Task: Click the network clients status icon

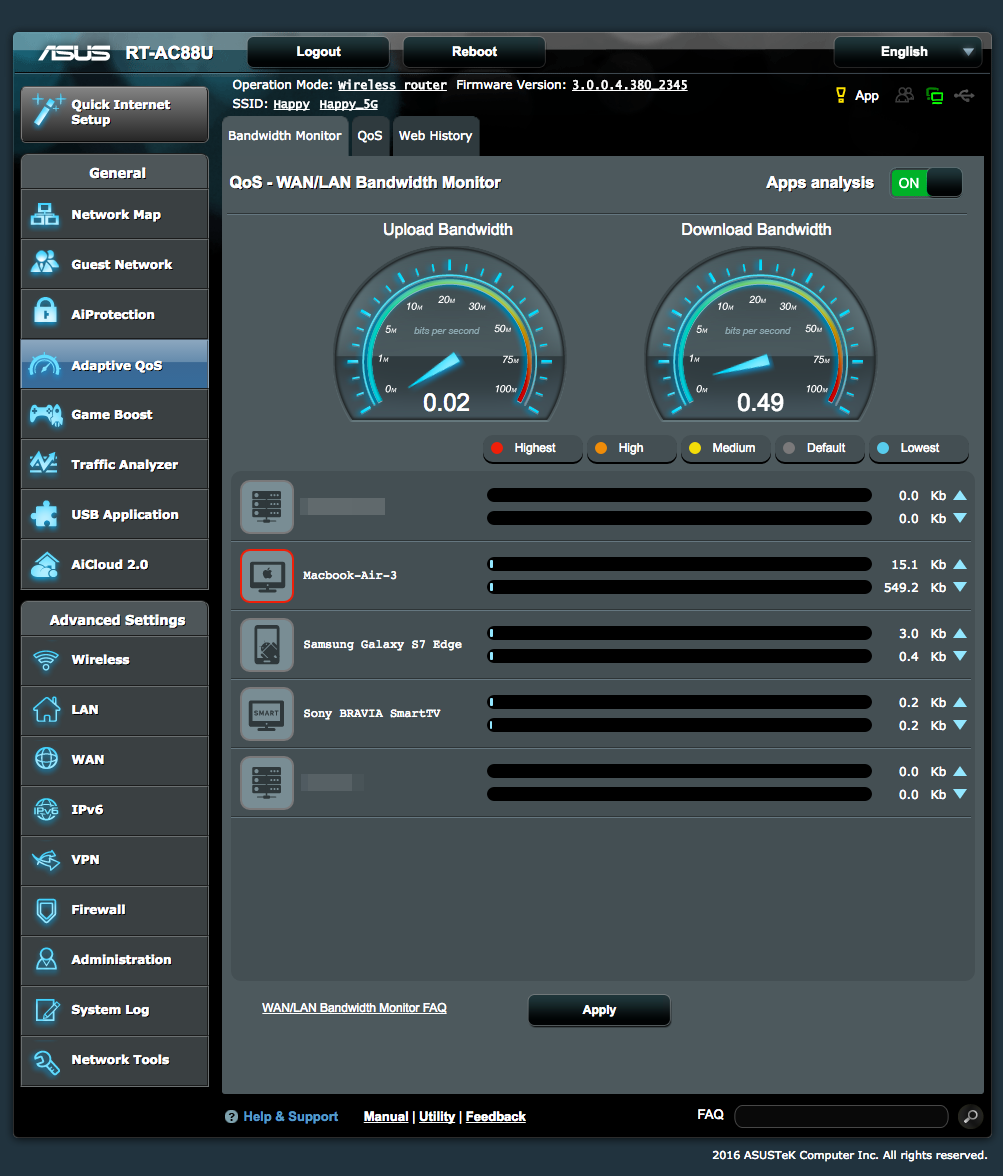Action: tap(935, 96)
